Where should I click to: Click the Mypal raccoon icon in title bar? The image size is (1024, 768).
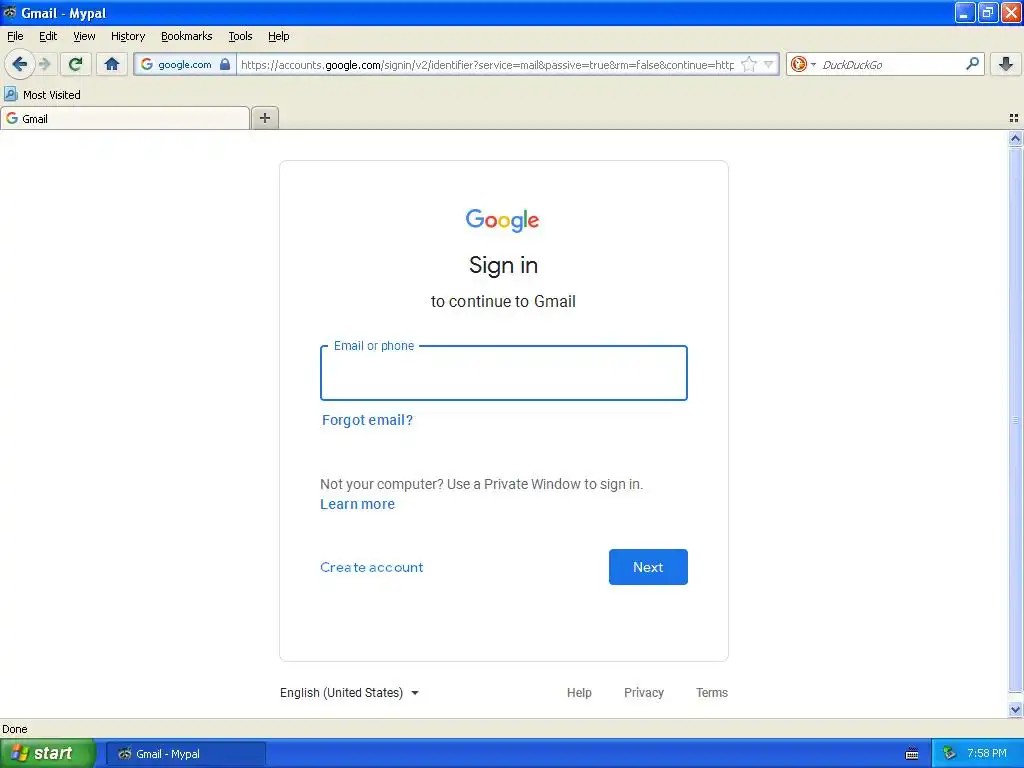pyautogui.click(x=9, y=12)
